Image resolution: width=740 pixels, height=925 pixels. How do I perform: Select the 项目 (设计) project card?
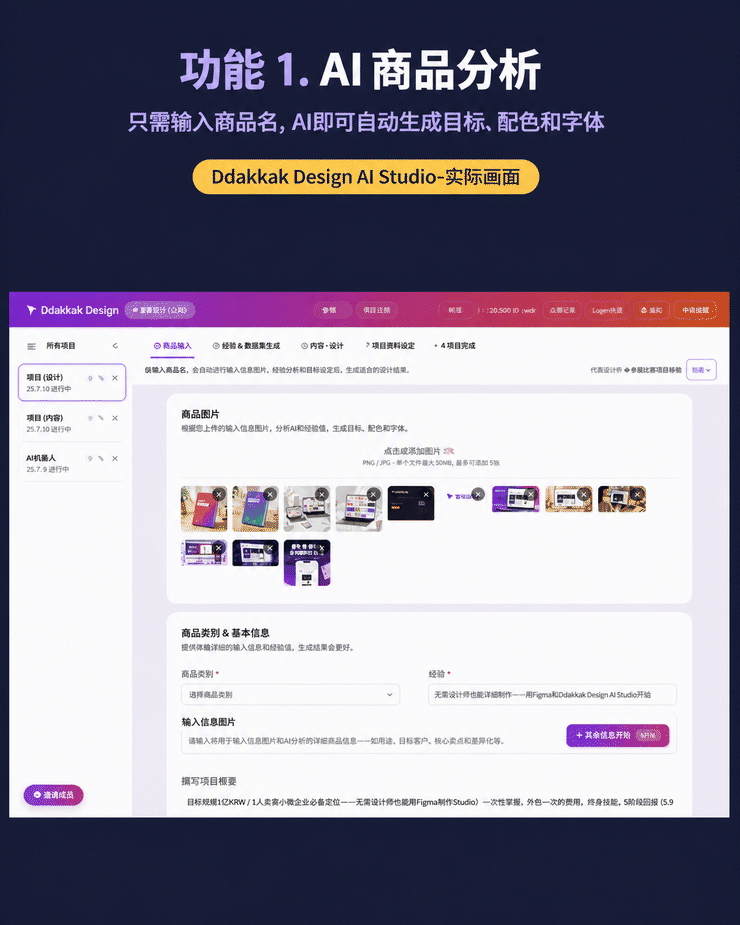point(72,382)
